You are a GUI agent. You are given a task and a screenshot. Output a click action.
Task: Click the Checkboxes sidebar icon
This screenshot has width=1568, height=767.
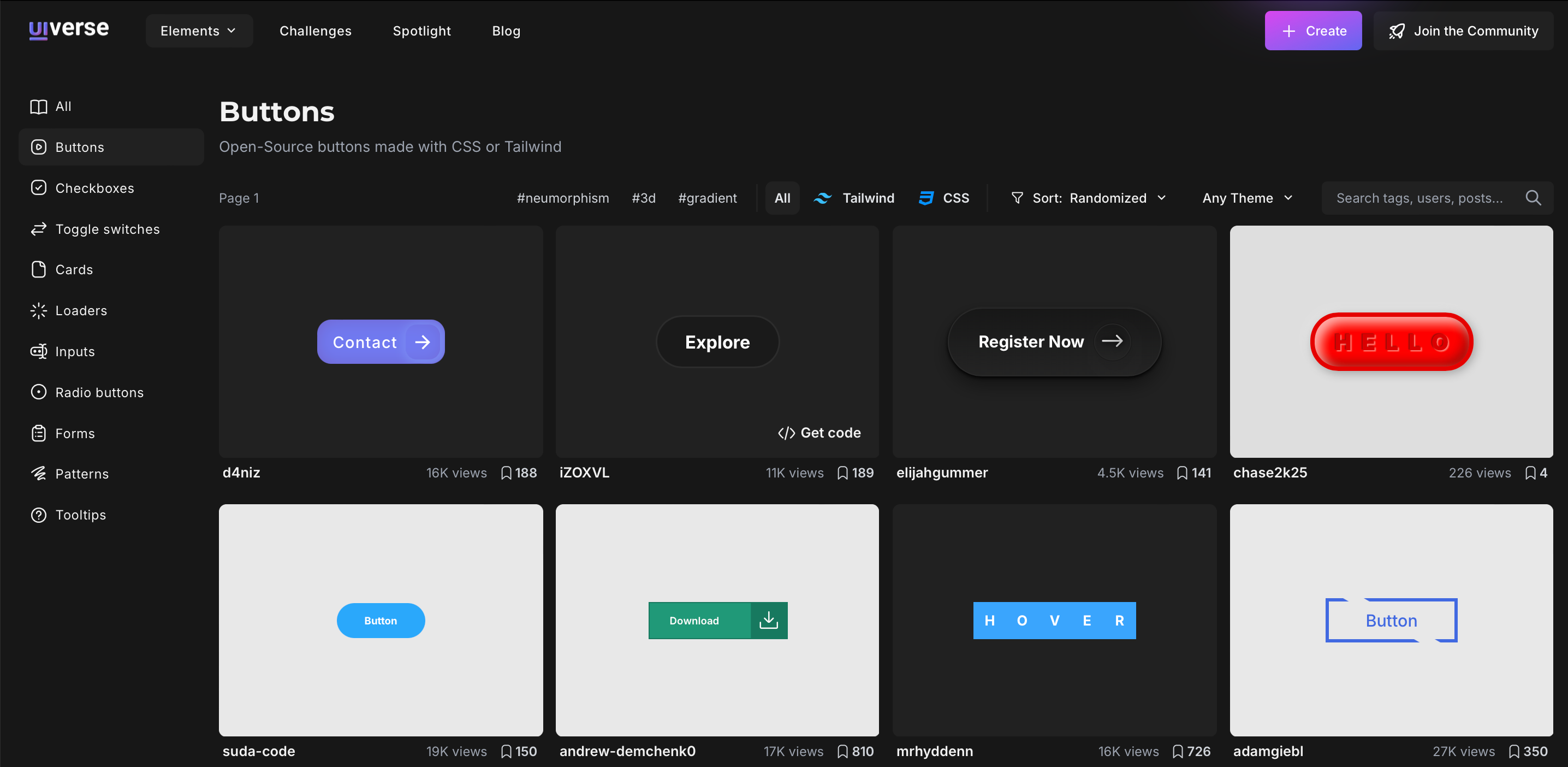coord(38,187)
